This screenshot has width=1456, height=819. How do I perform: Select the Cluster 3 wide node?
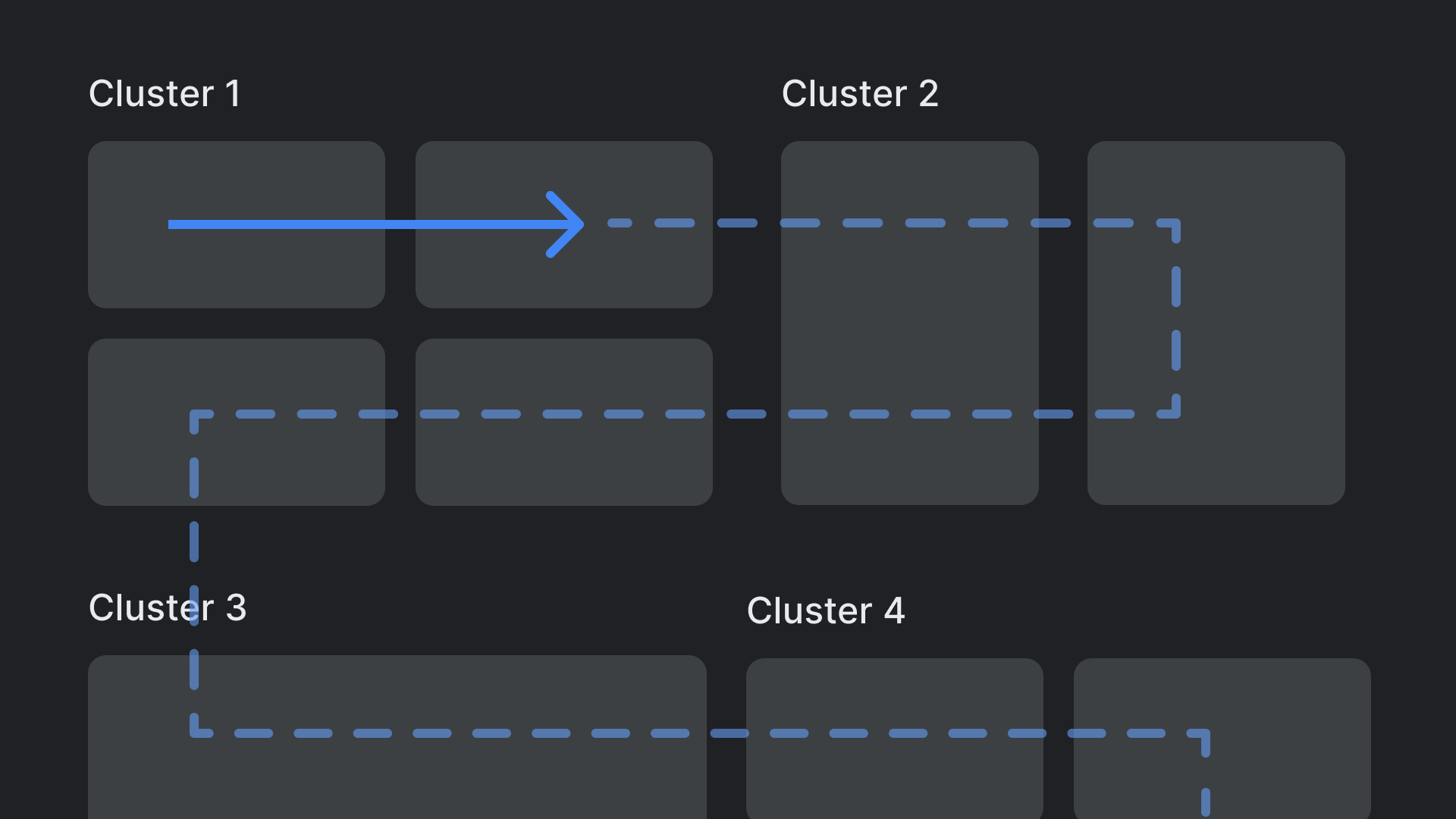click(x=398, y=740)
